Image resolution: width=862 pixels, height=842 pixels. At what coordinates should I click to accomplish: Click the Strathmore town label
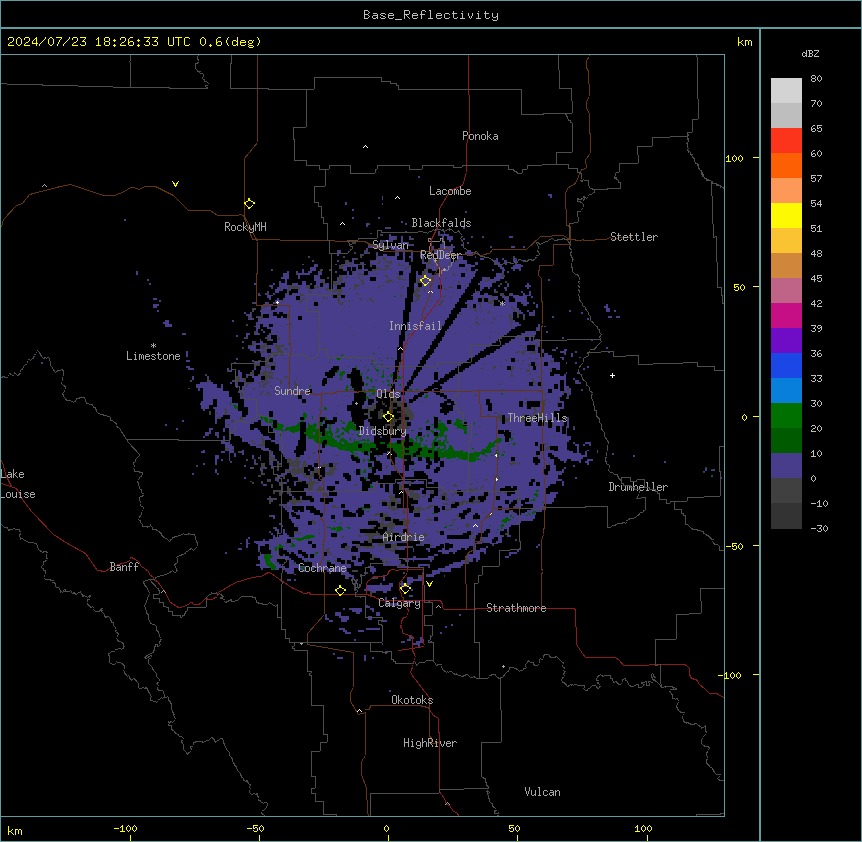click(516, 608)
